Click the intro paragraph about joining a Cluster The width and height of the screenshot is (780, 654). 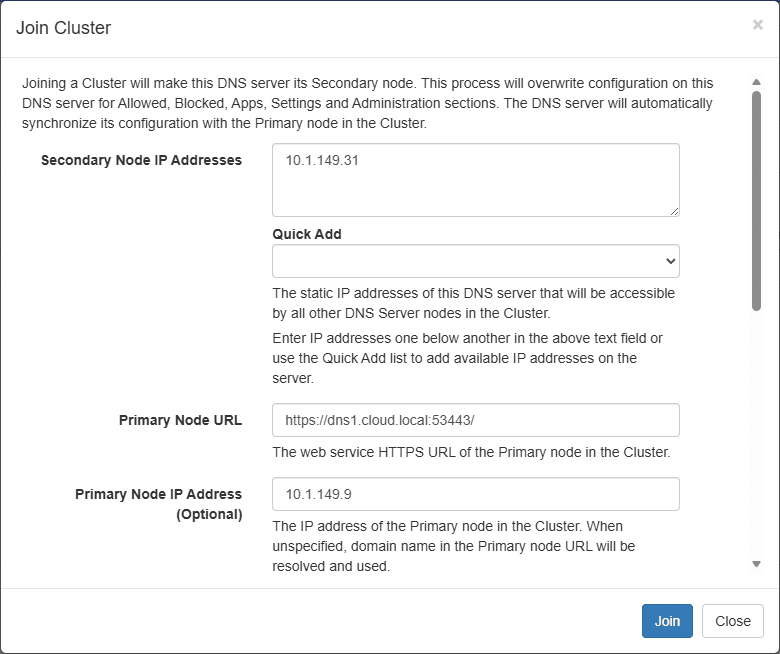(368, 103)
